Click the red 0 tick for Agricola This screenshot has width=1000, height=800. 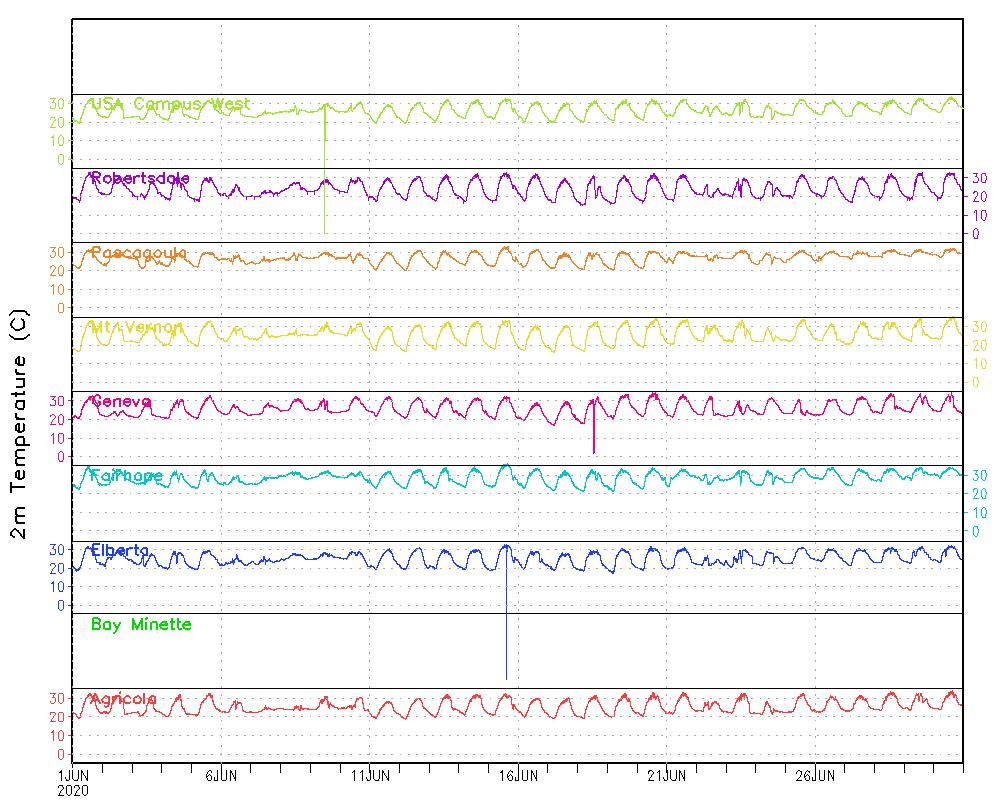click(61, 754)
